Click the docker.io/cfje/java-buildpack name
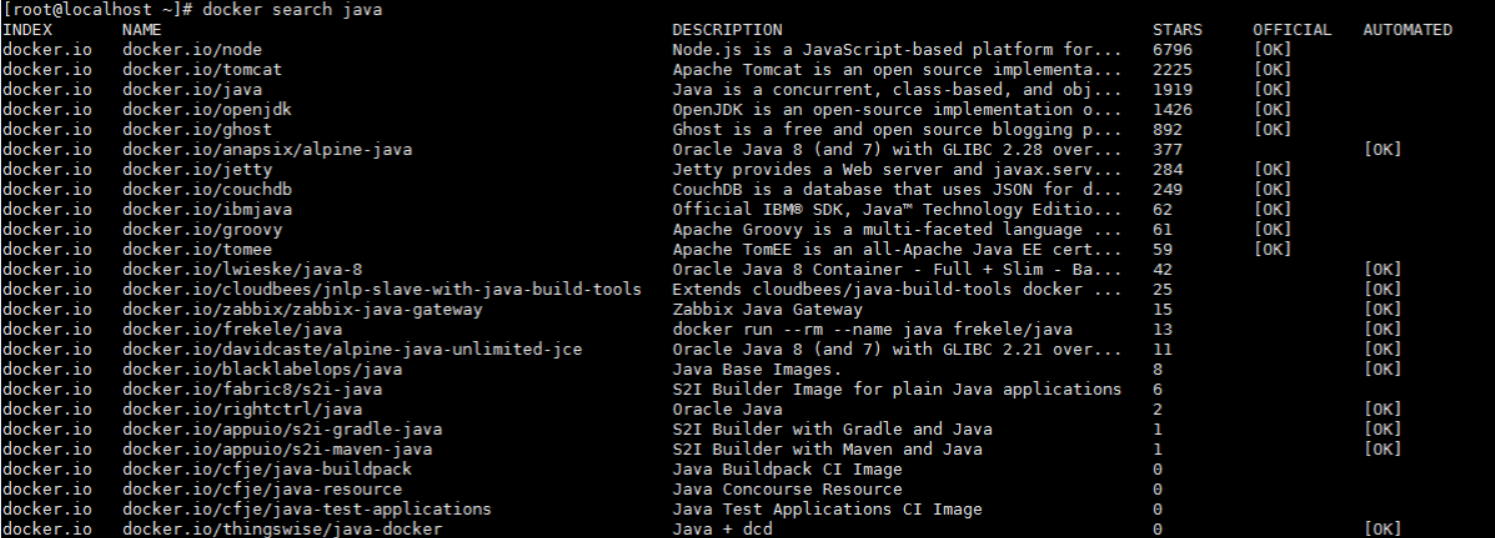The width and height of the screenshot is (1495, 538). click(267, 469)
